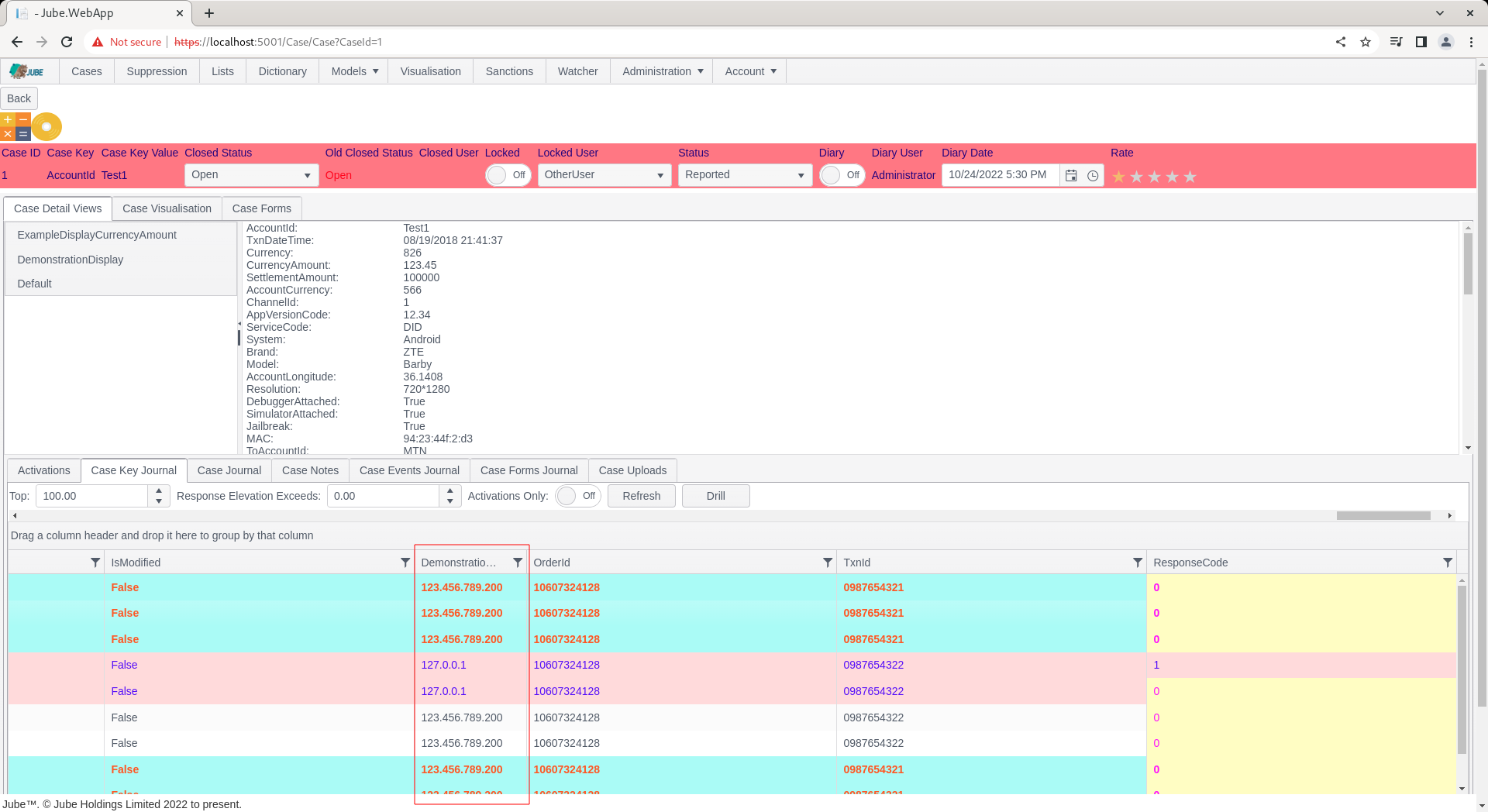This screenshot has height=812, width=1488.
Task: Open the browser side panel
Action: click(1421, 42)
